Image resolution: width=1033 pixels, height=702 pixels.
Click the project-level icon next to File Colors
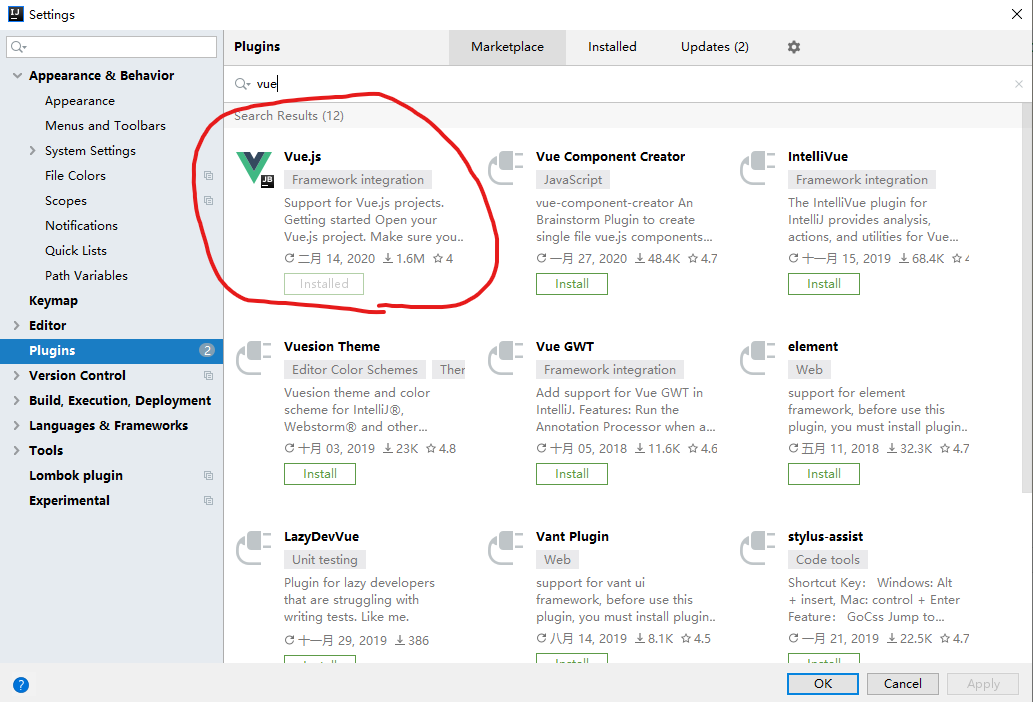(x=208, y=176)
